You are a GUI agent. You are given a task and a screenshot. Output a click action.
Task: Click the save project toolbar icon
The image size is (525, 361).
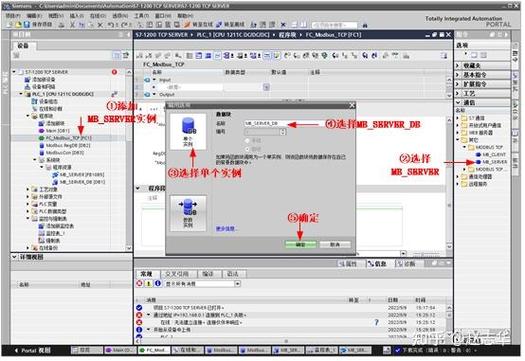tap(27, 24)
